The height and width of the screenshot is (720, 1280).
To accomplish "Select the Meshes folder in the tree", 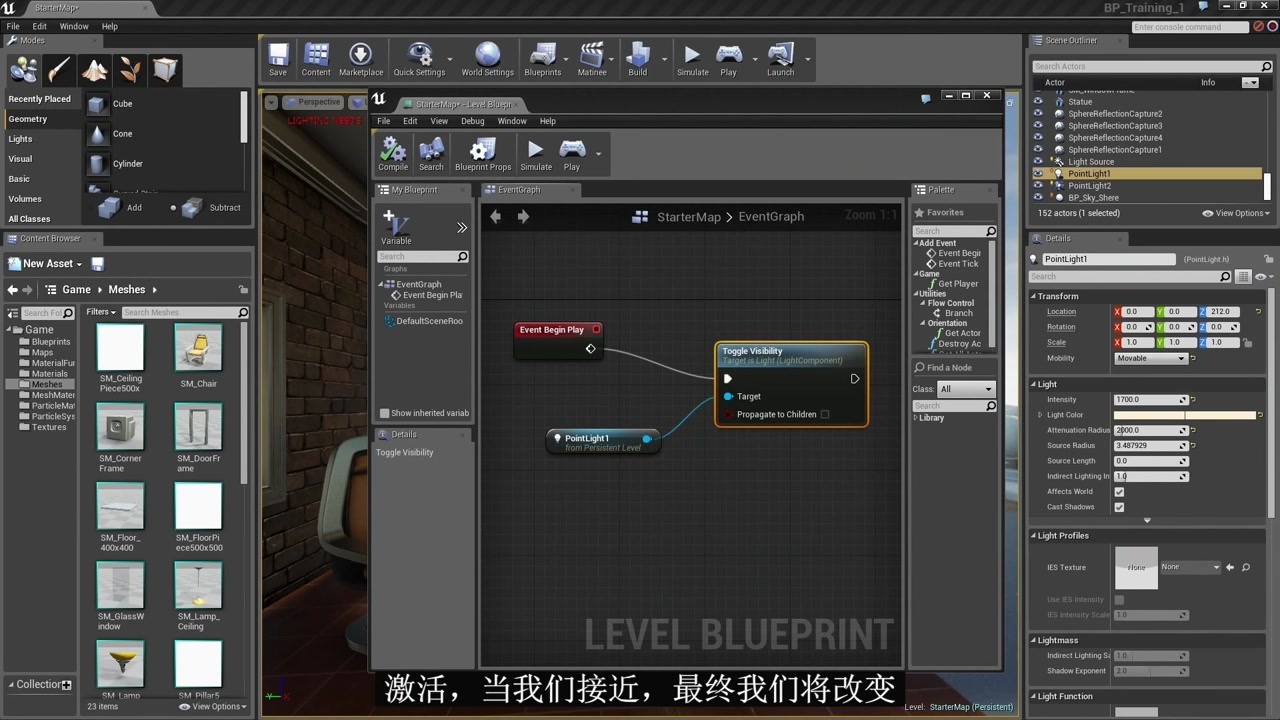I will point(46,385).
